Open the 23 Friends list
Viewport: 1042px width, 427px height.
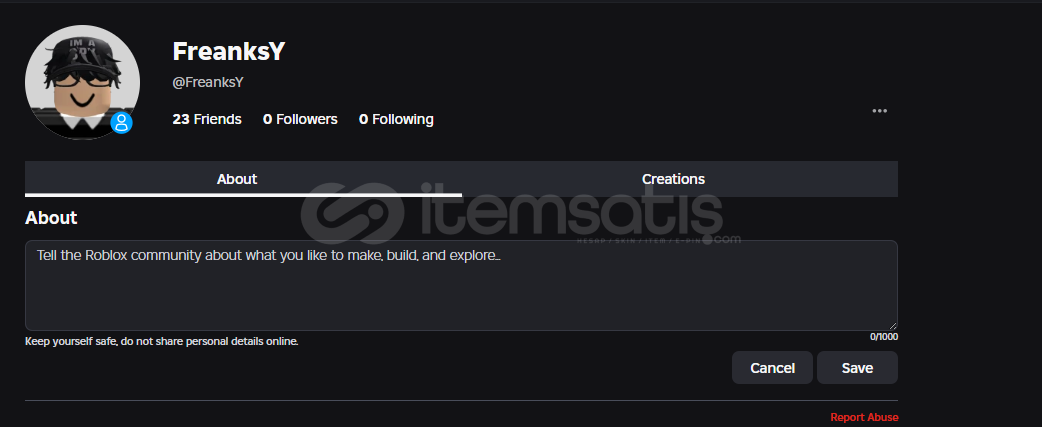207,120
